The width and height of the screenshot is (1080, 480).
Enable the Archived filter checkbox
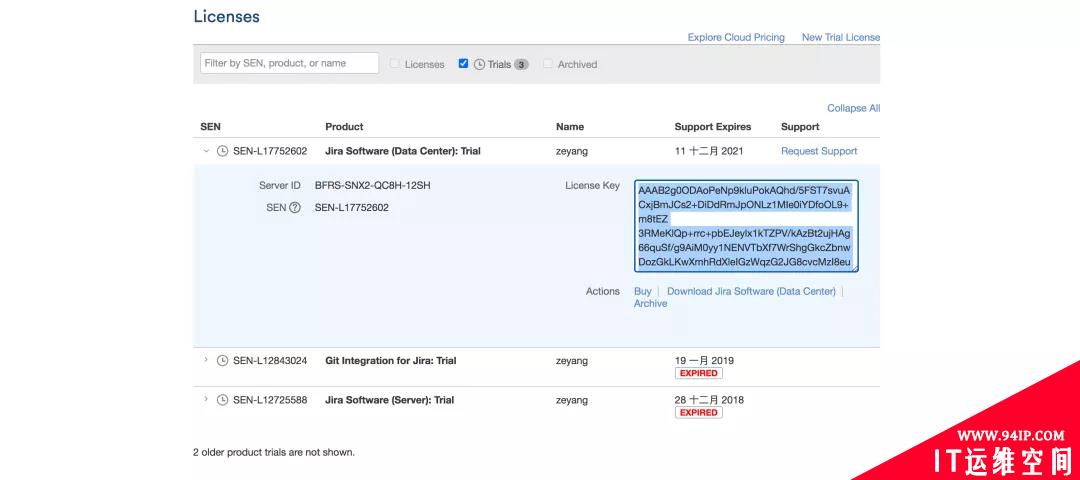548,63
